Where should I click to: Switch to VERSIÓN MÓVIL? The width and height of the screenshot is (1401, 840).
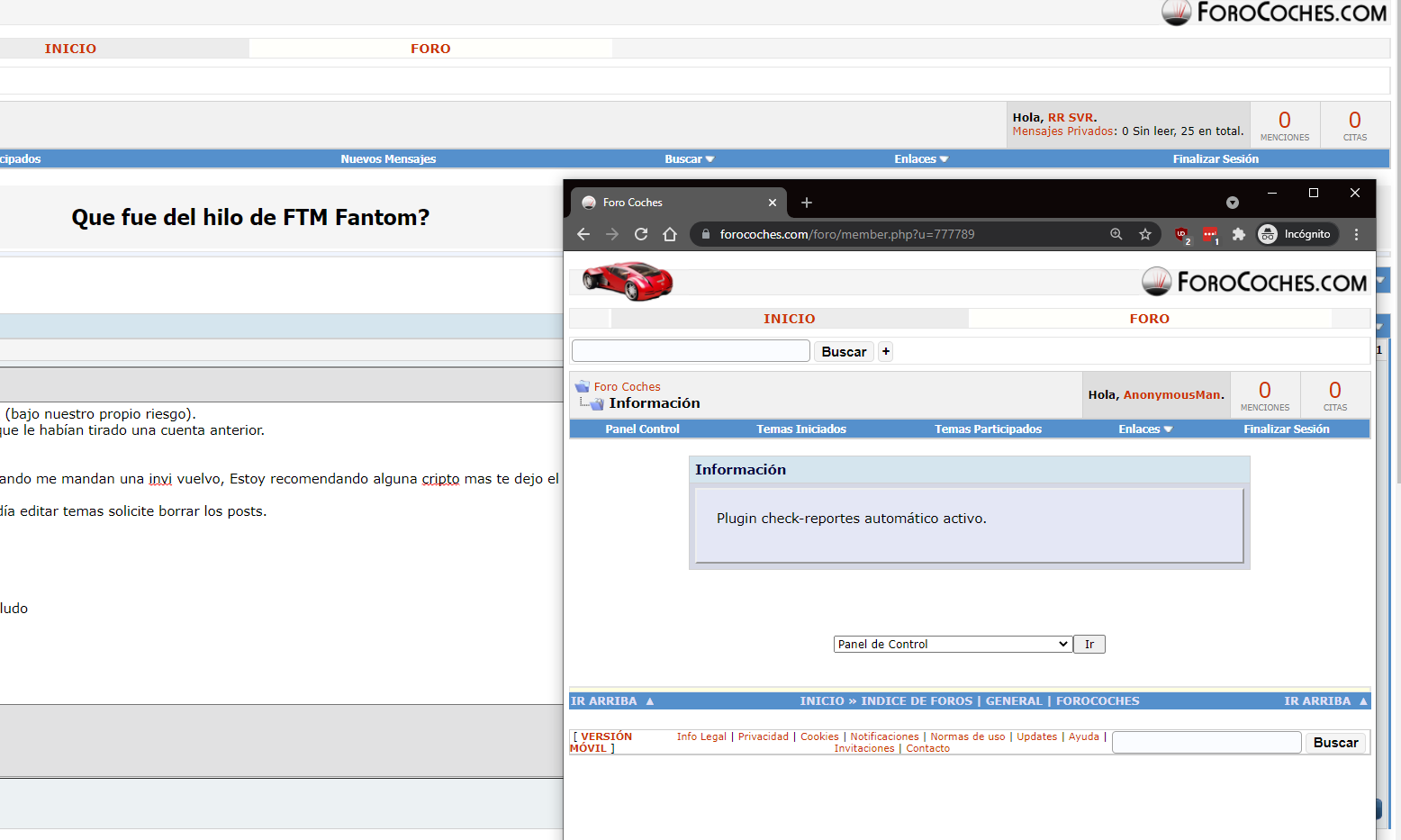click(x=601, y=743)
